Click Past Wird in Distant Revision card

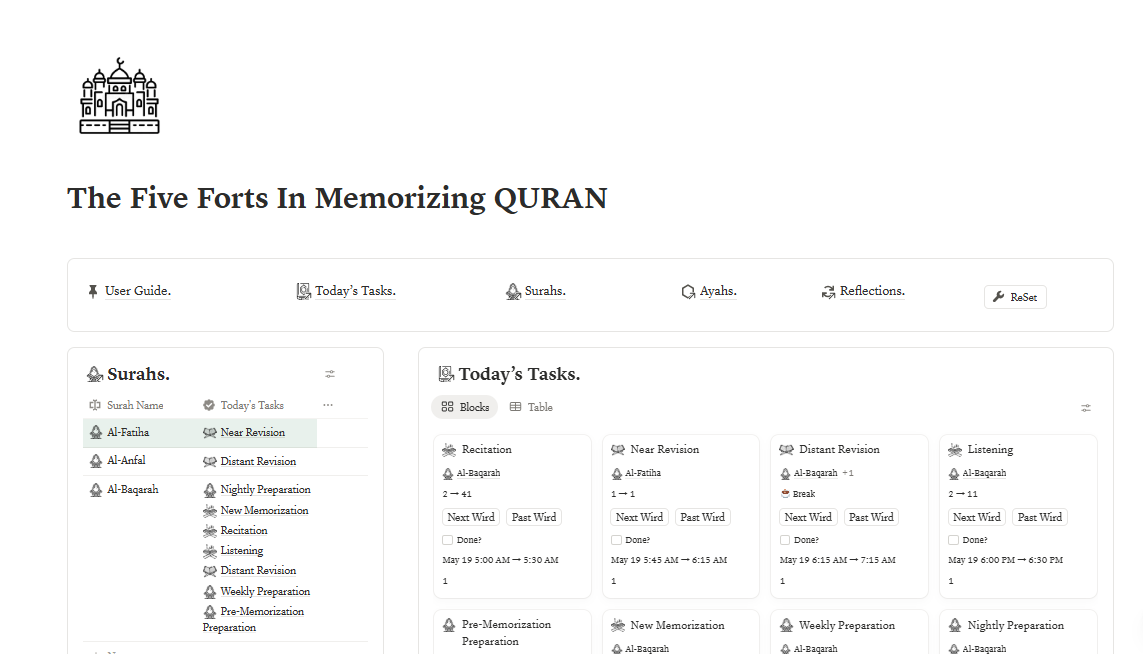871,517
